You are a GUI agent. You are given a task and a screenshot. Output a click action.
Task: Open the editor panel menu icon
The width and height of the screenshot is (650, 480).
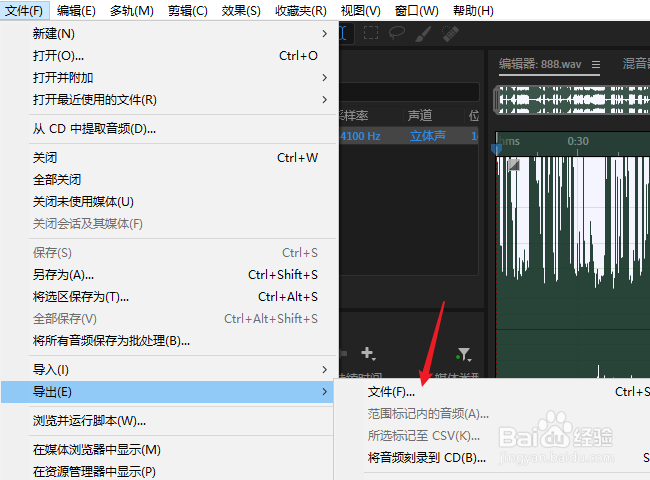click(x=596, y=64)
